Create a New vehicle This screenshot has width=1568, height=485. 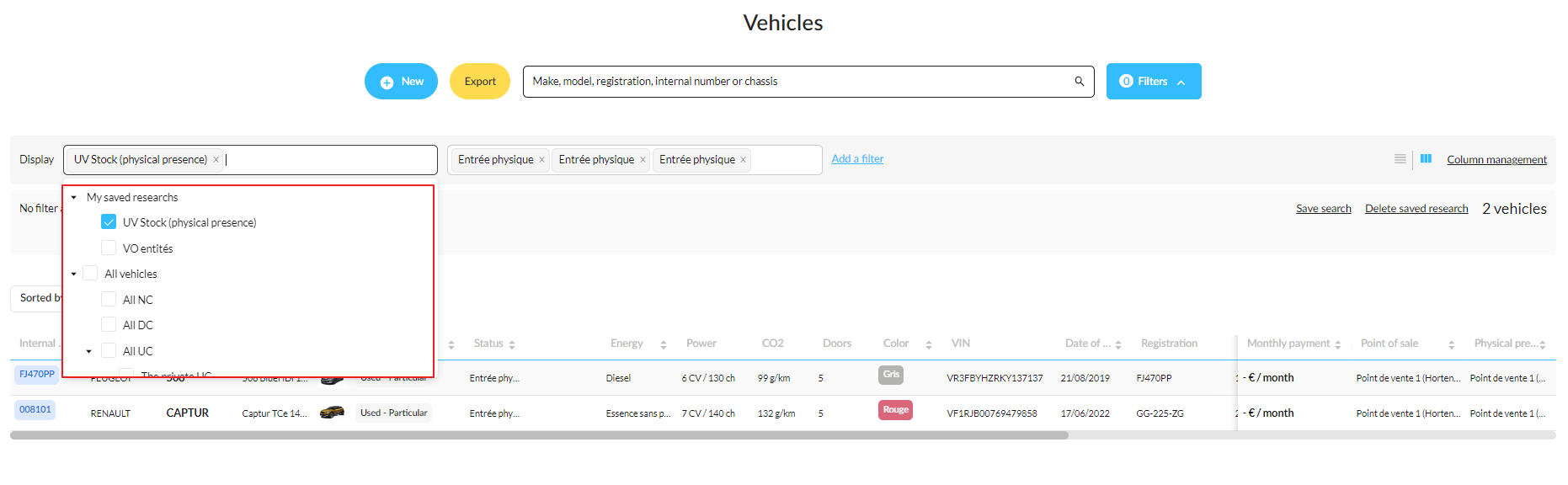(x=401, y=82)
